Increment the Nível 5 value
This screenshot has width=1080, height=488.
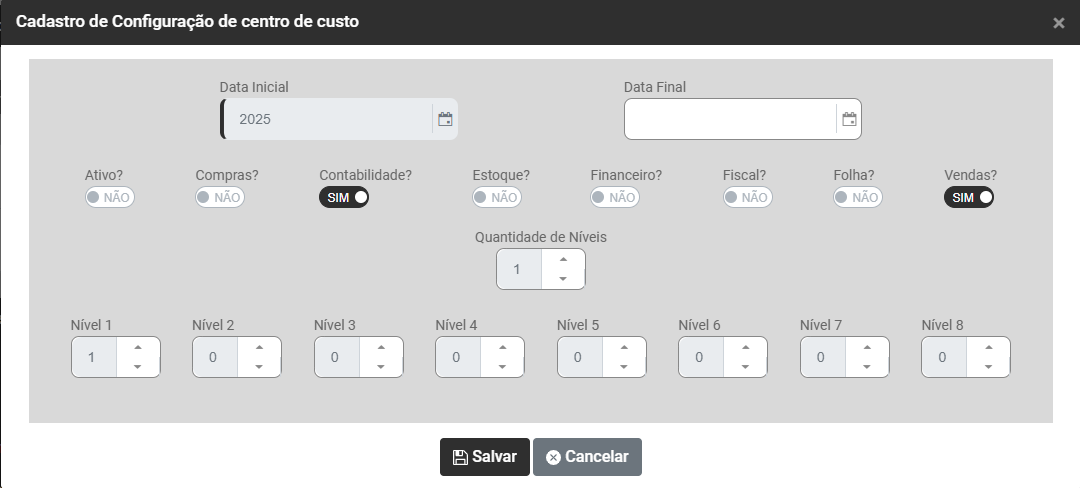point(624,348)
